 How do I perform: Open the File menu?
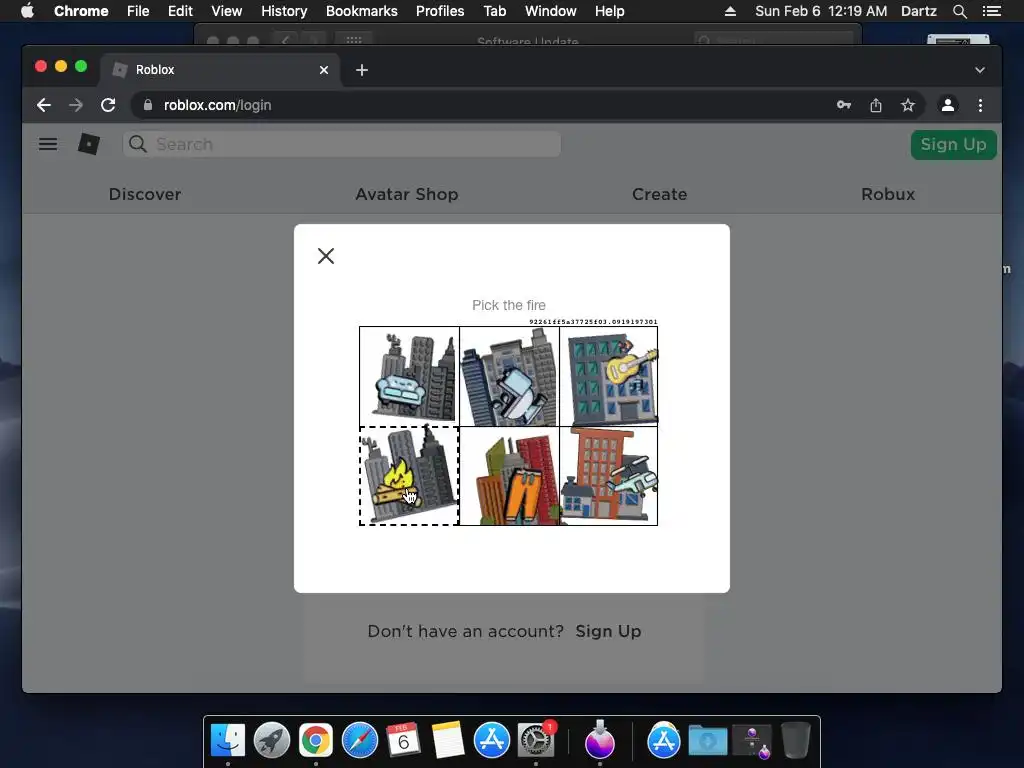point(138,11)
